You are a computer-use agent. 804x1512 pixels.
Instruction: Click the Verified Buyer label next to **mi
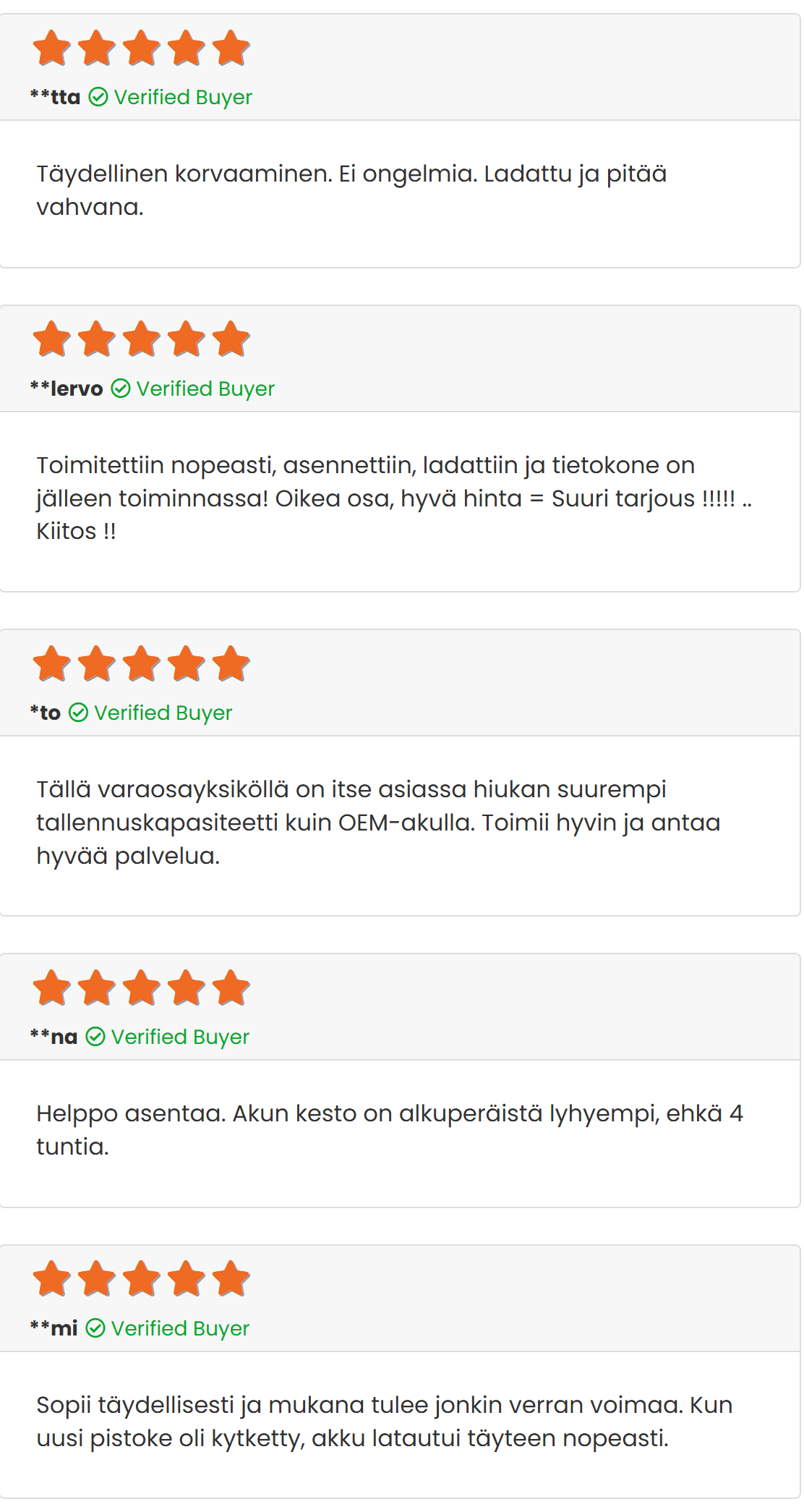tap(180, 1328)
